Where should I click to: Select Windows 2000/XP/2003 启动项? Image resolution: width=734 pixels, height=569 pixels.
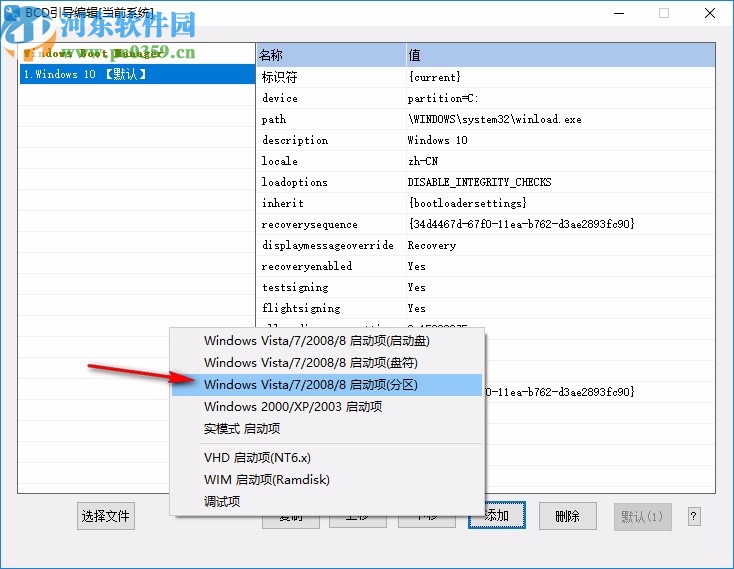click(327, 407)
